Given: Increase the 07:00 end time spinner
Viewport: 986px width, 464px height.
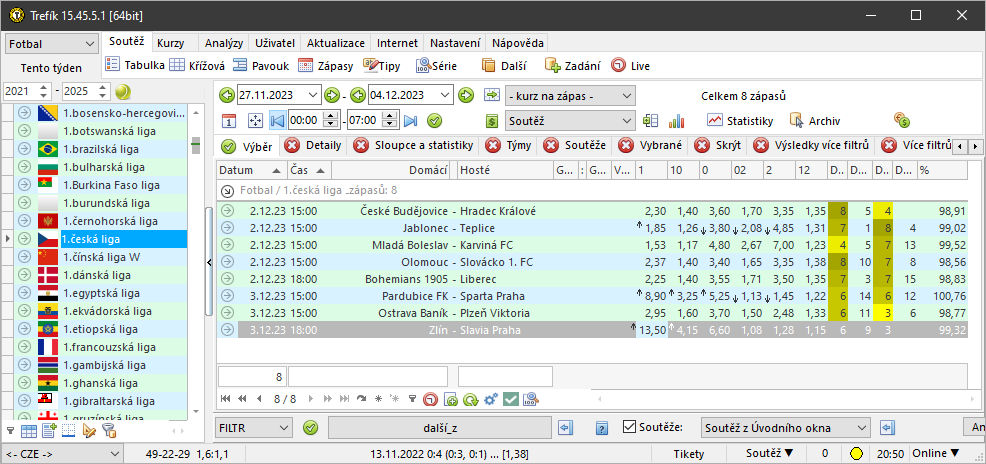Looking at the screenshot, I should 391,116.
